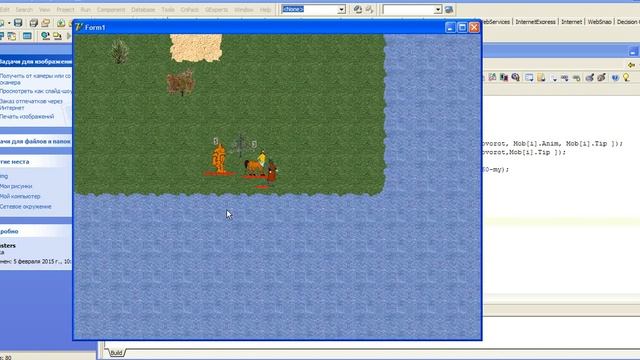
Task: Click the yellow back arrow in the code editor
Action: [631, 65]
